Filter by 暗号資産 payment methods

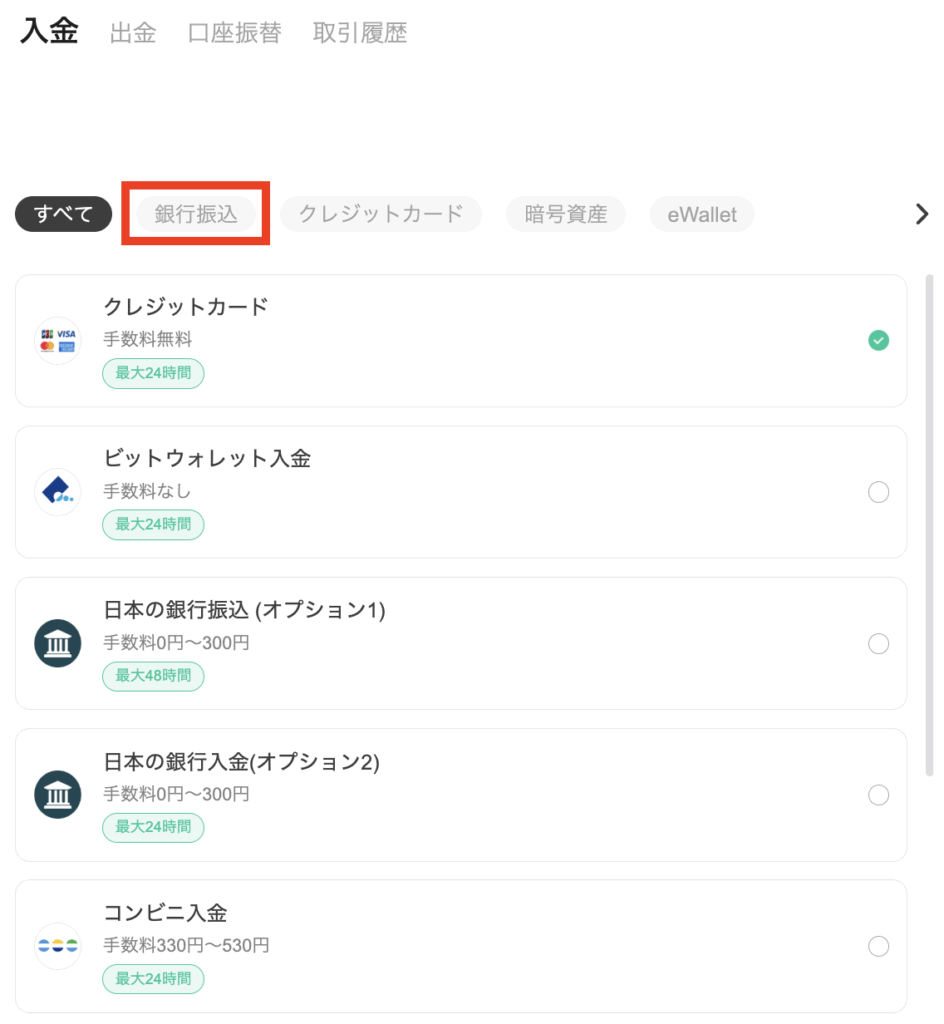565,214
